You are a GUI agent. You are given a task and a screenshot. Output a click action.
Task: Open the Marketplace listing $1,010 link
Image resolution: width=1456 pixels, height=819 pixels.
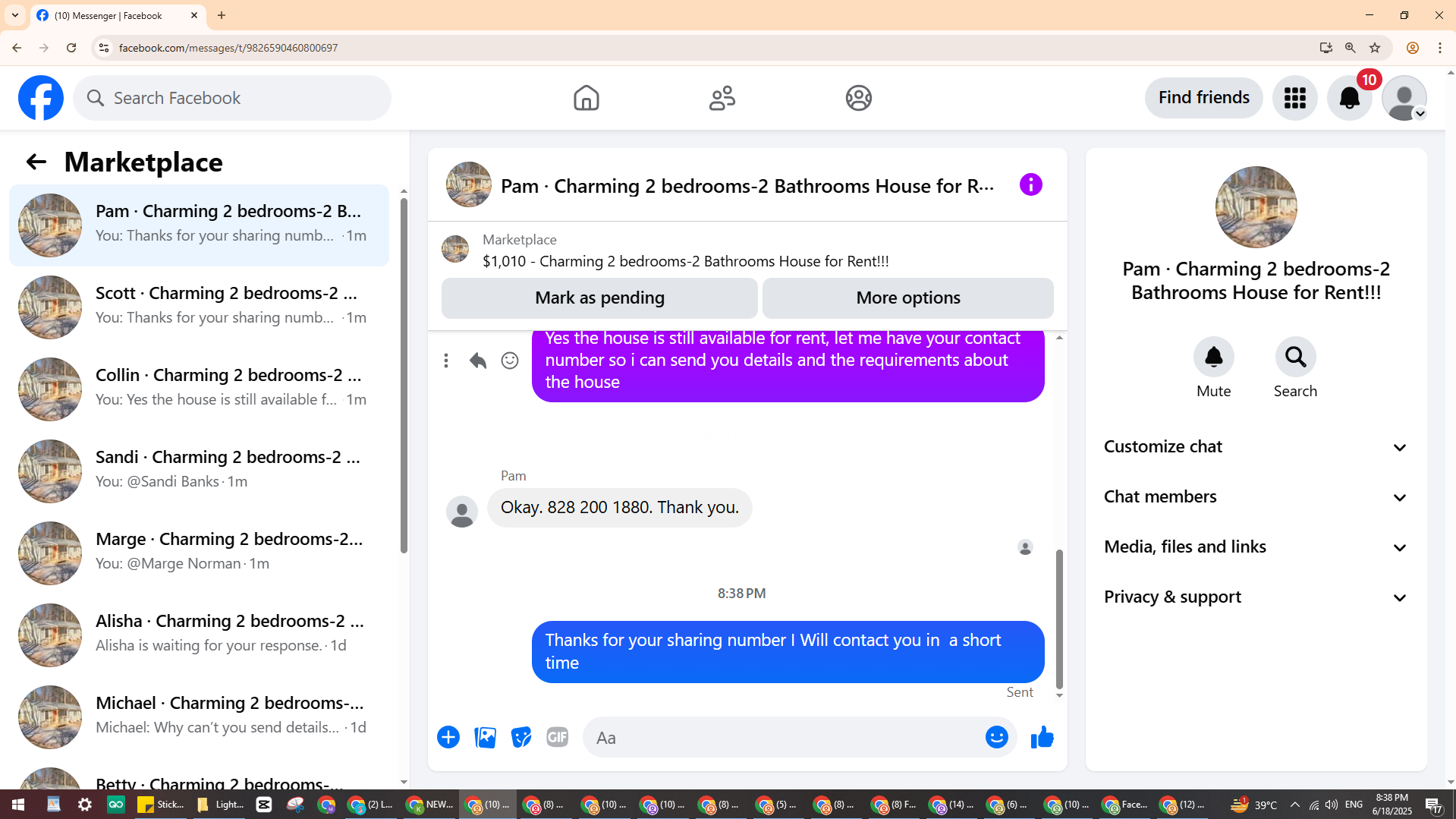coord(685,262)
